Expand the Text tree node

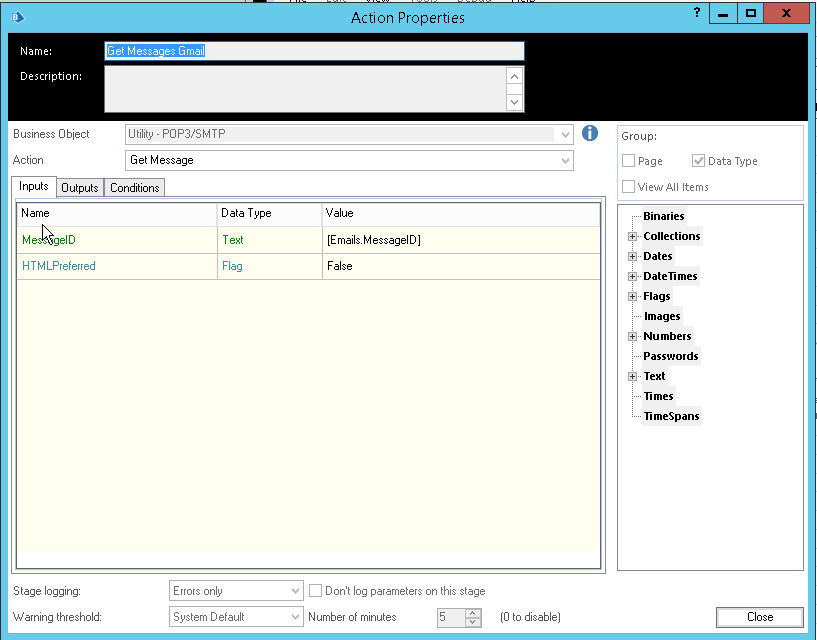(x=633, y=376)
